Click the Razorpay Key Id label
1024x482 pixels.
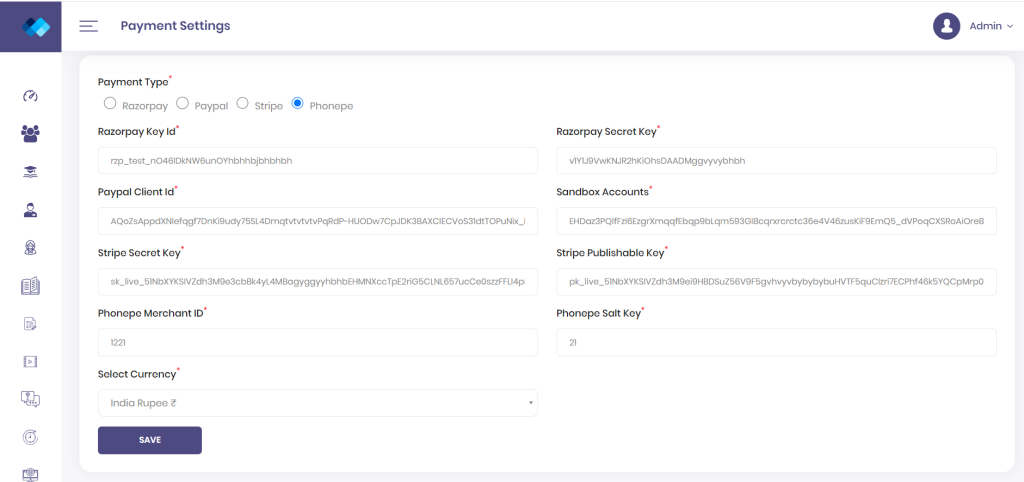[137, 131]
